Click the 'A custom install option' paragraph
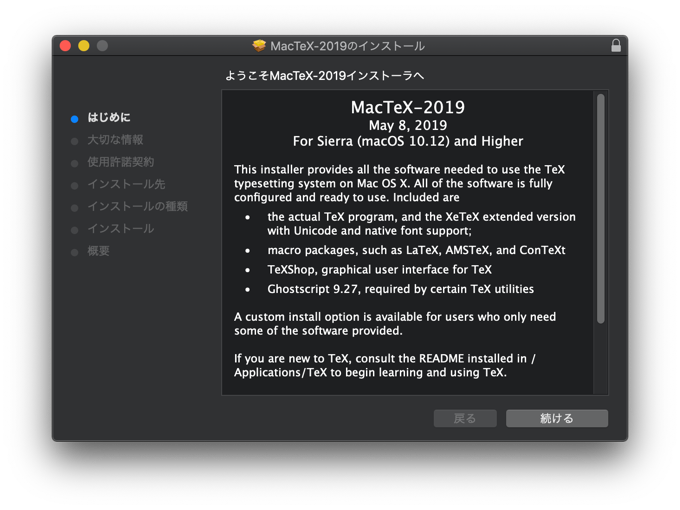 395,324
